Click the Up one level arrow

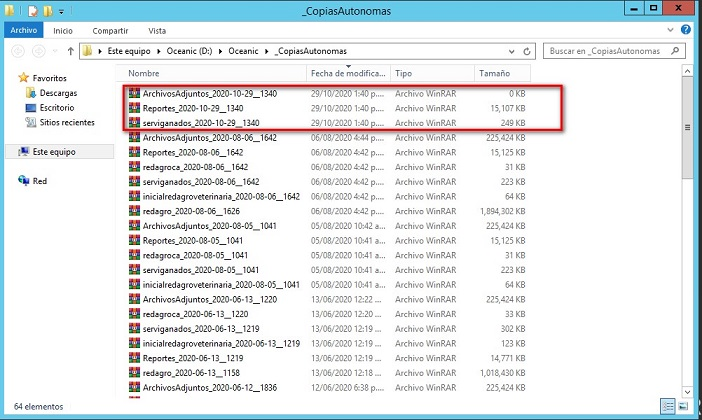coord(70,50)
